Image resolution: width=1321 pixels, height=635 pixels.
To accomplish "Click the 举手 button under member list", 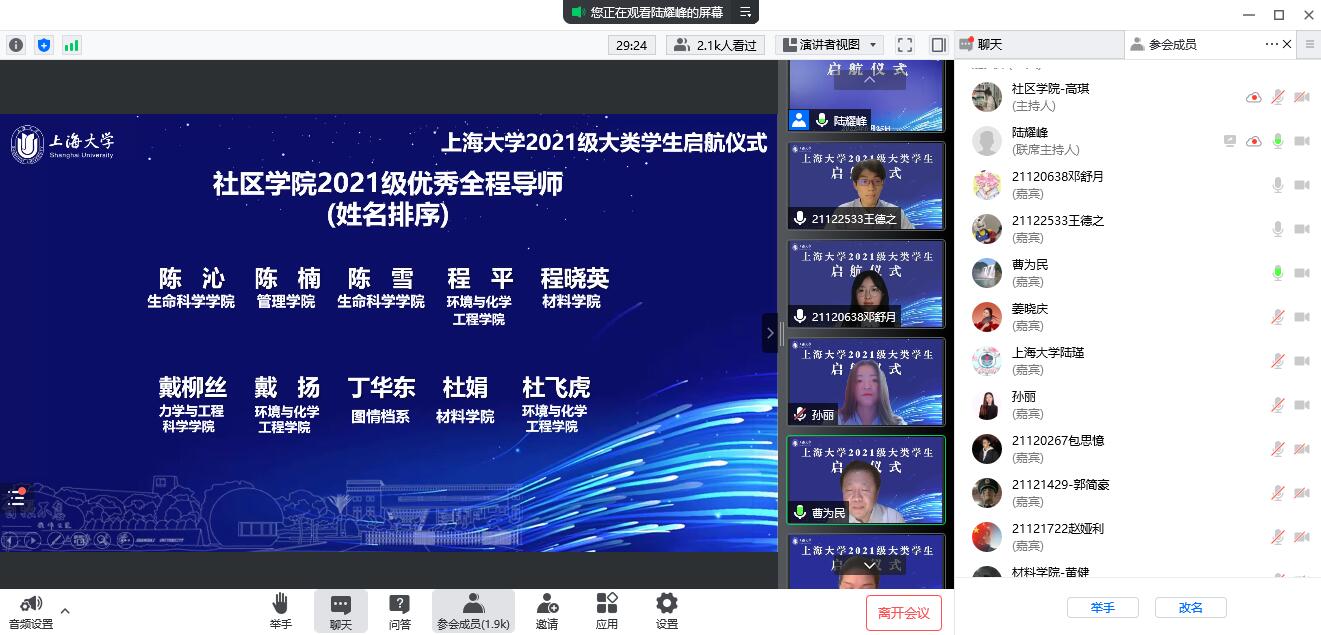I will [1103, 607].
